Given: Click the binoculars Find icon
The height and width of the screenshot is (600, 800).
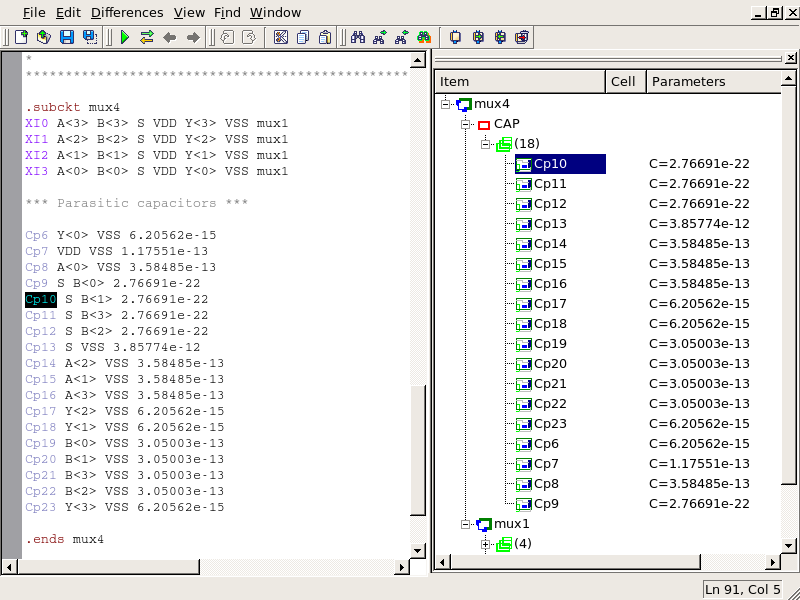Looking at the screenshot, I should coord(357,37).
